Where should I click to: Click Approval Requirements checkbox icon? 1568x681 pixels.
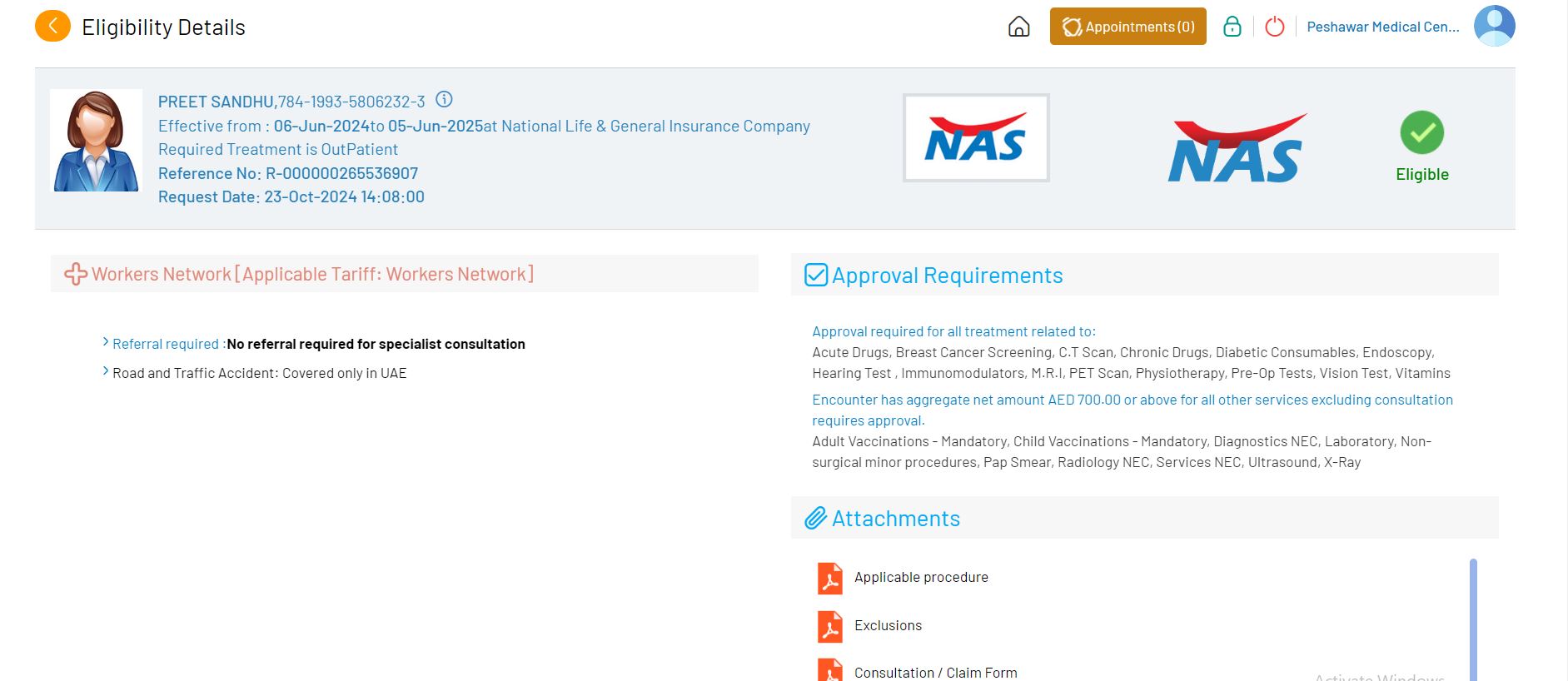[816, 275]
